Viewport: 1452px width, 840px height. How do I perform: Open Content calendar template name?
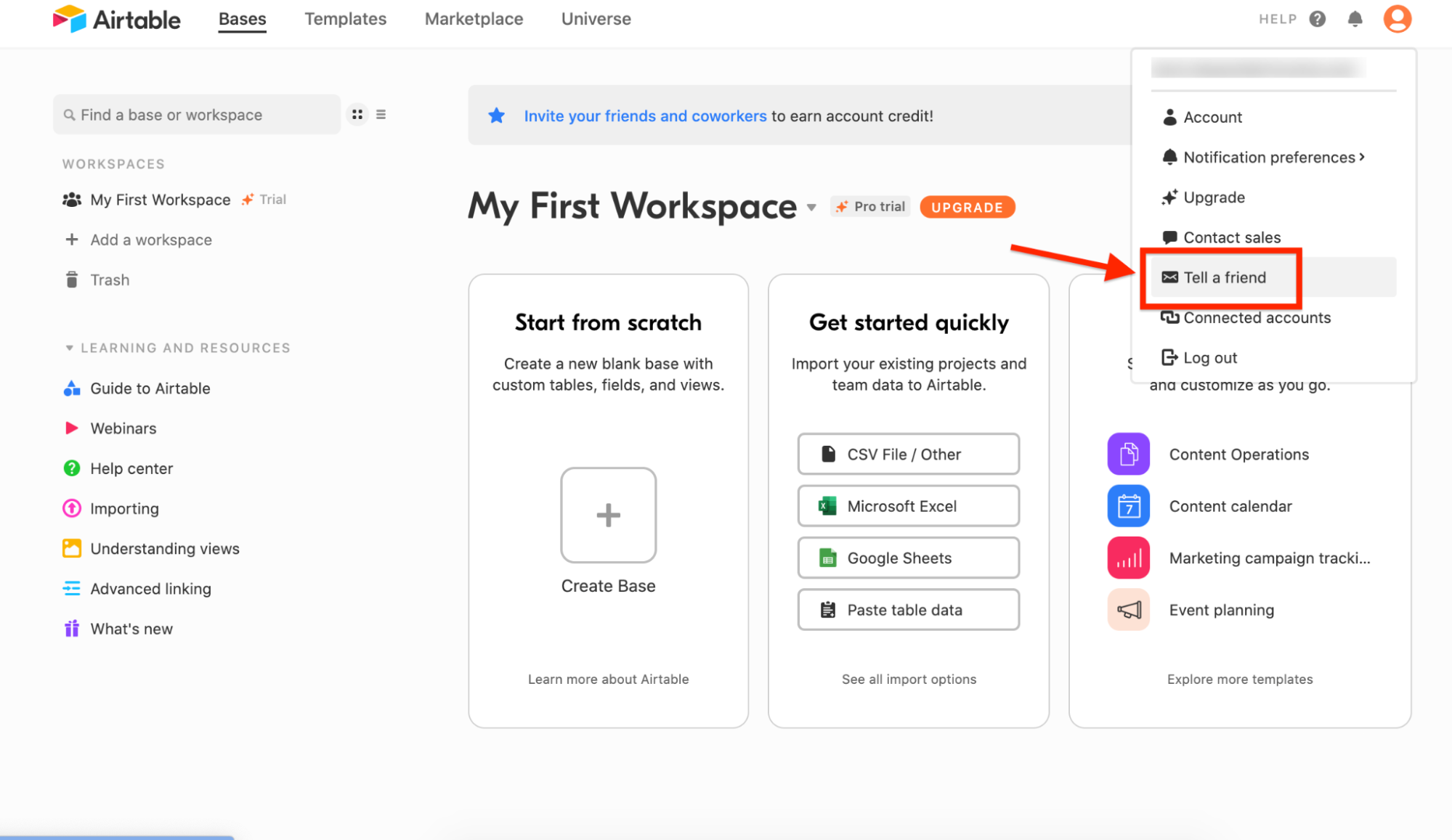(x=1230, y=506)
